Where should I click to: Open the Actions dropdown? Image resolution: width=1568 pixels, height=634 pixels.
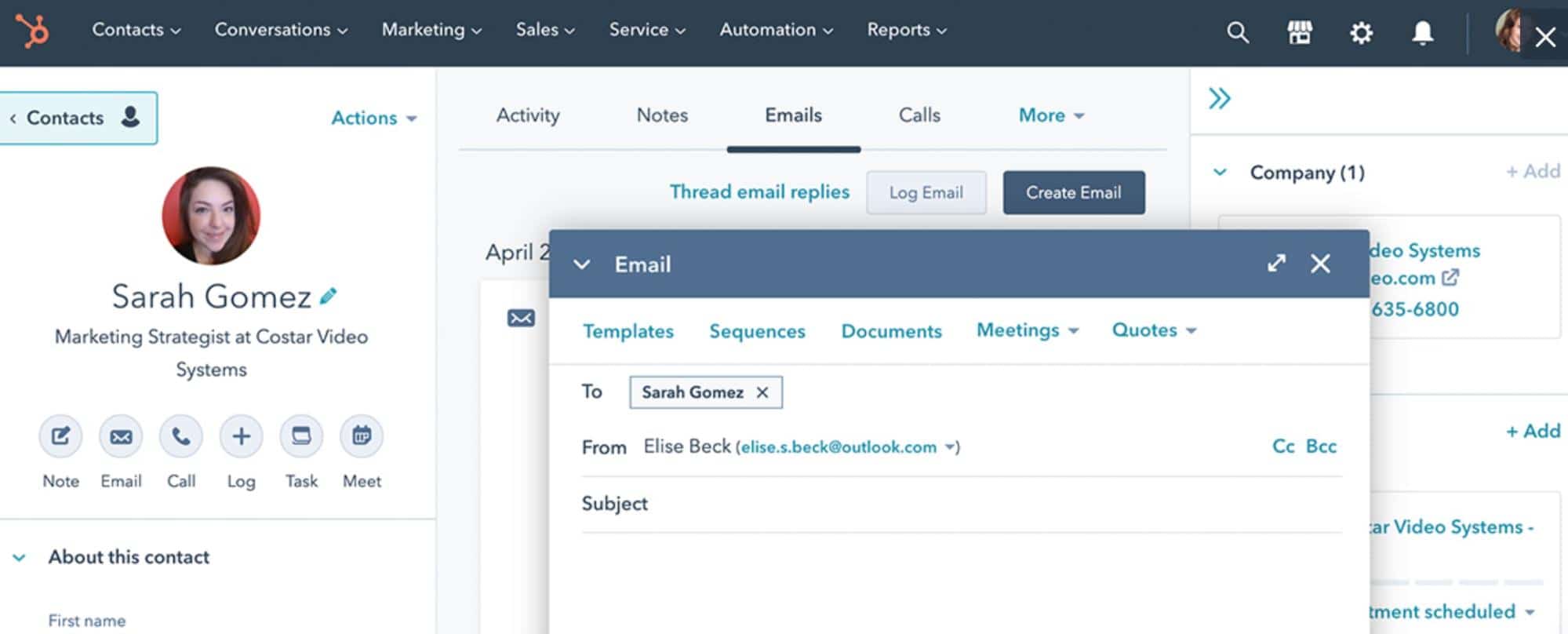pyautogui.click(x=373, y=118)
